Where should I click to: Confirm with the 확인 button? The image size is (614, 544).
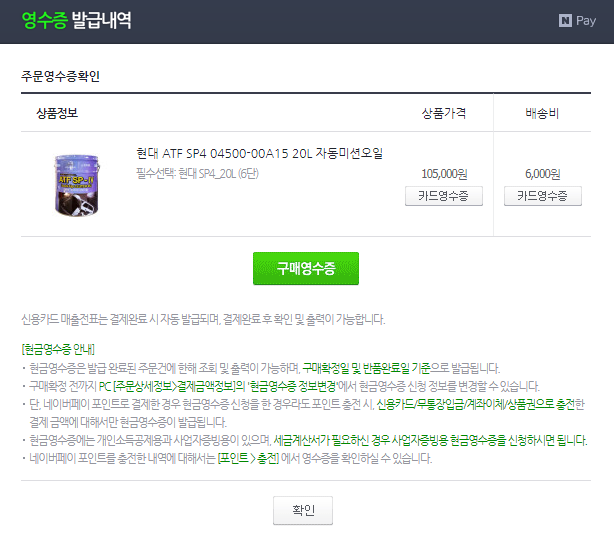pyautogui.click(x=303, y=510)
